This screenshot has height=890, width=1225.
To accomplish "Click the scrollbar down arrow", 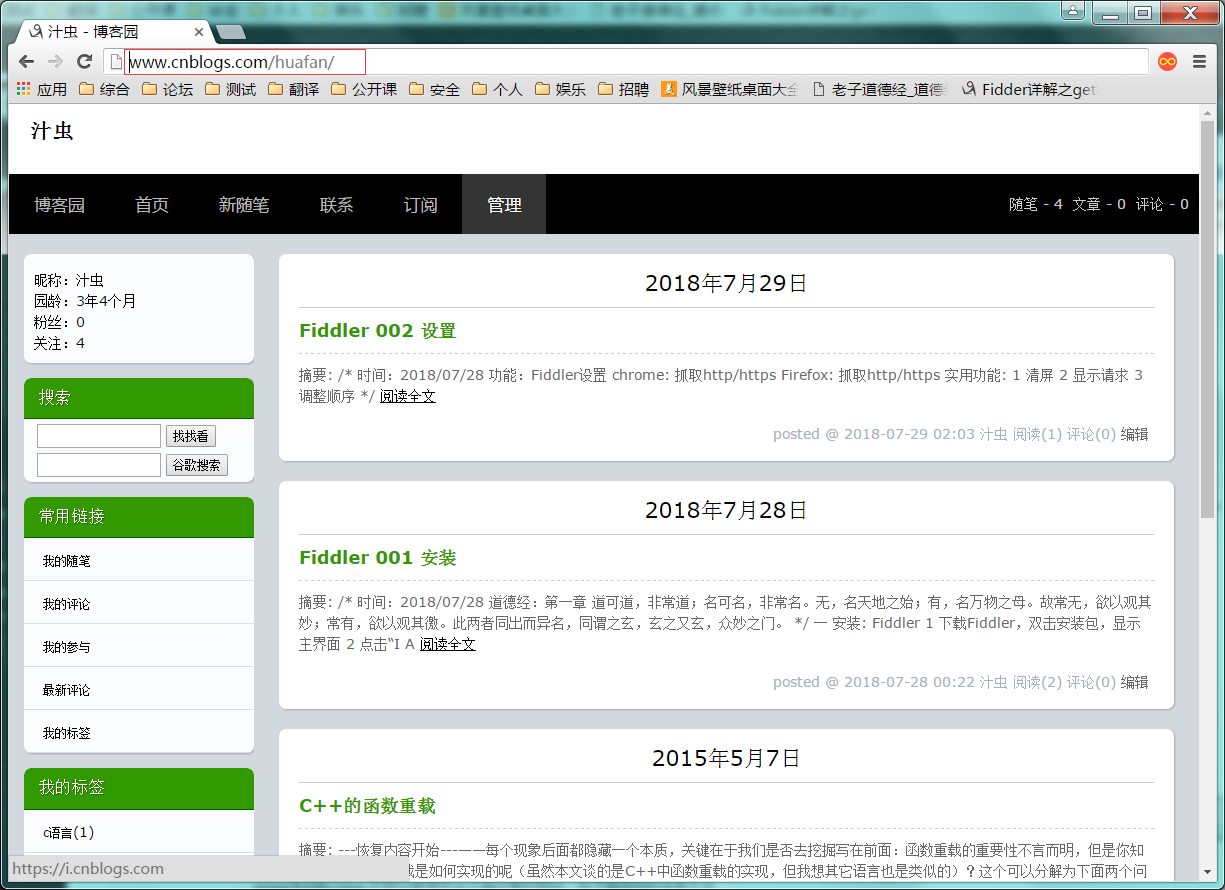I will tap(1208, 873).
